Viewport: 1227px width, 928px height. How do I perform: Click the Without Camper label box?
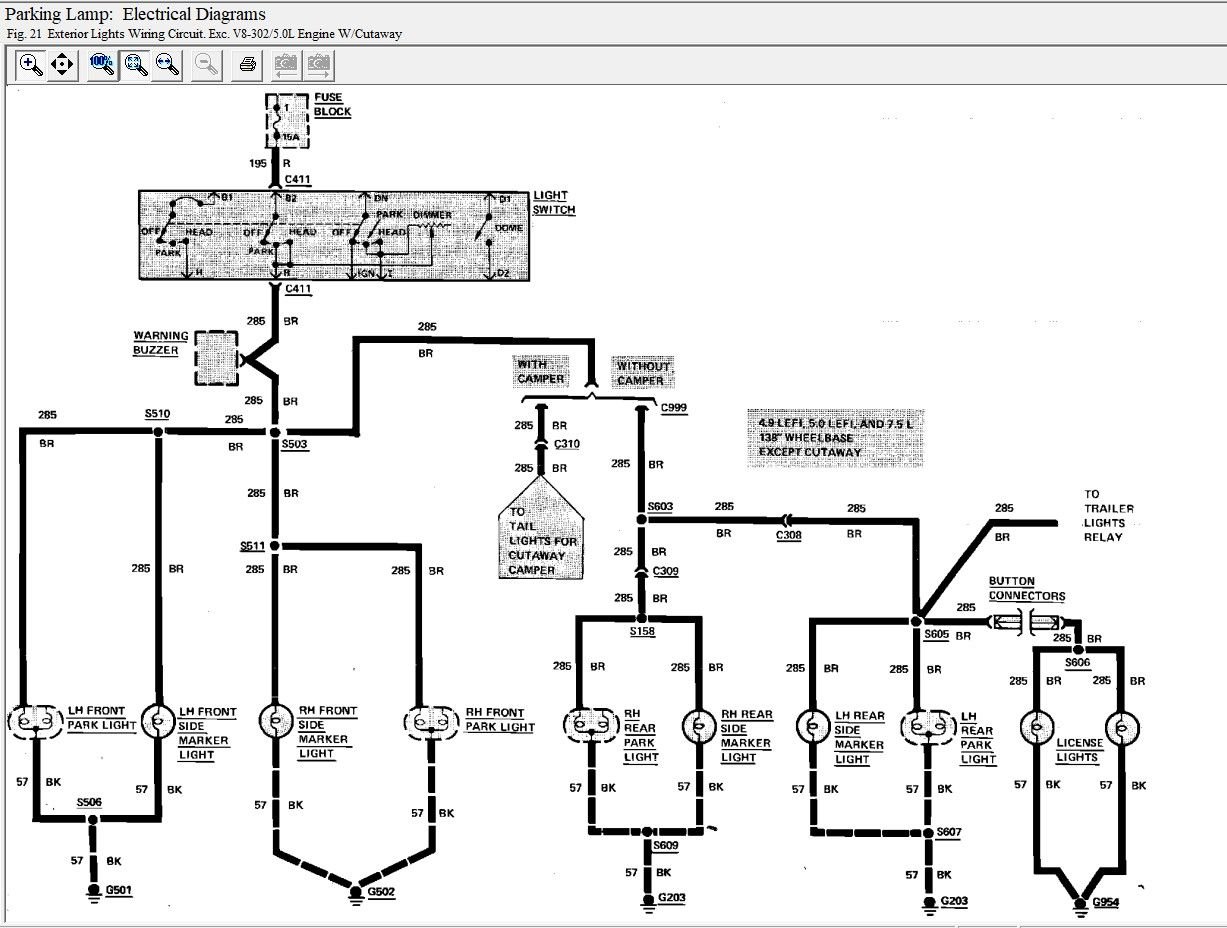(641, 373)
